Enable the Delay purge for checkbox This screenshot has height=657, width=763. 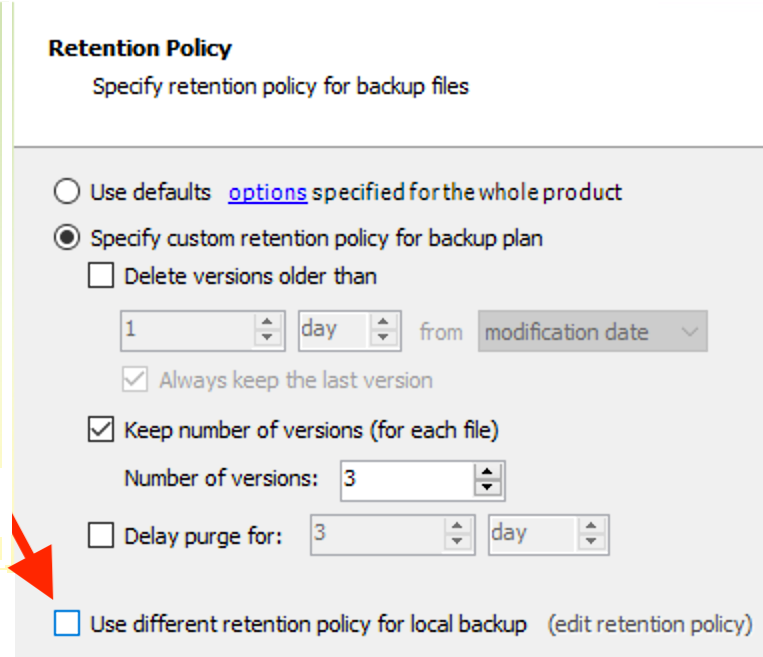click(101, 536)
